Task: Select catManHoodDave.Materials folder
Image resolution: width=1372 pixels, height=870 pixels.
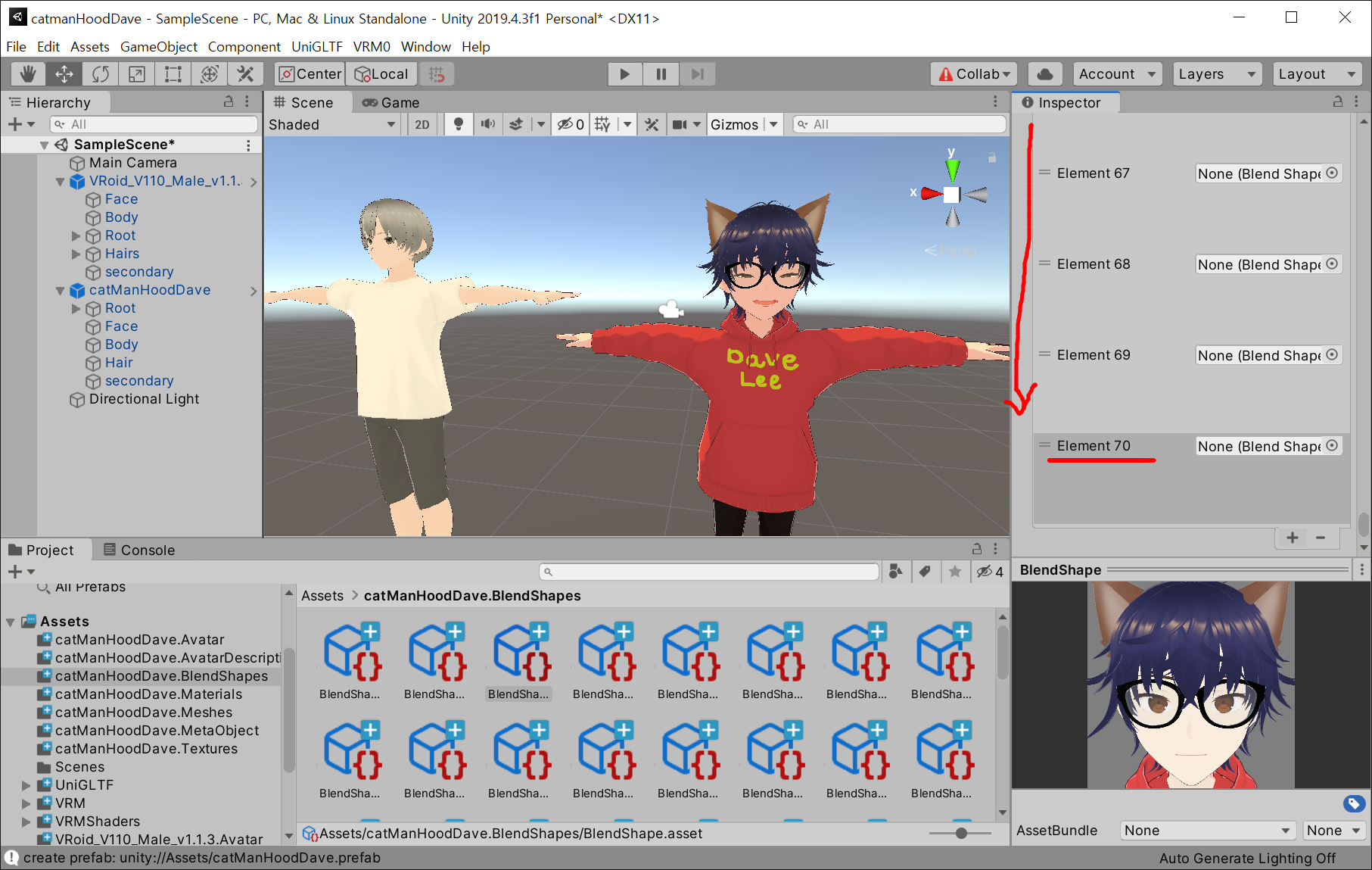Action: 148,694
